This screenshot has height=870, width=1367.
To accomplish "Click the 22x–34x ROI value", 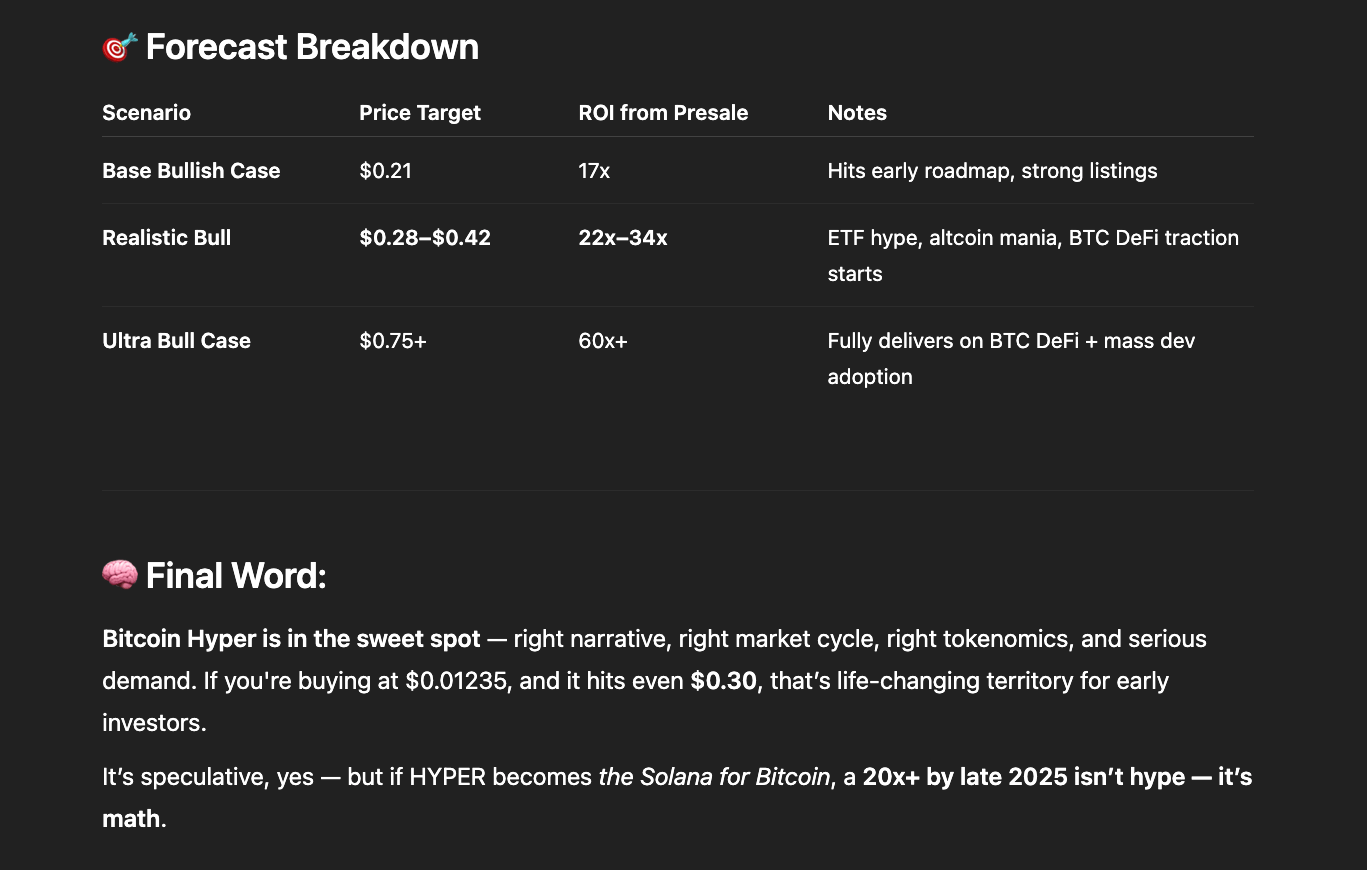I will click(x=623, y=238).
